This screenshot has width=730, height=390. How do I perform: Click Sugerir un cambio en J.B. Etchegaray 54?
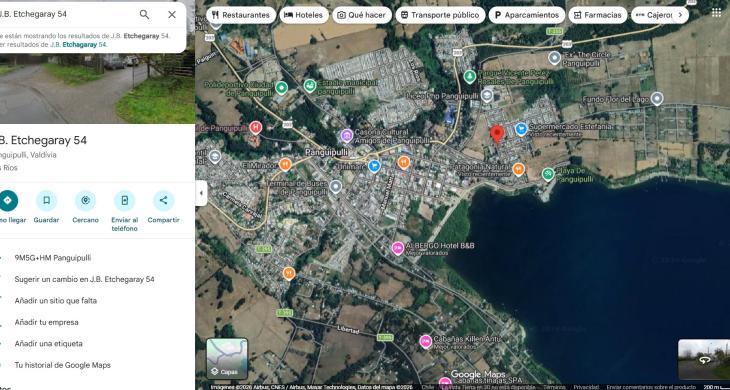[x=84, y=279]
